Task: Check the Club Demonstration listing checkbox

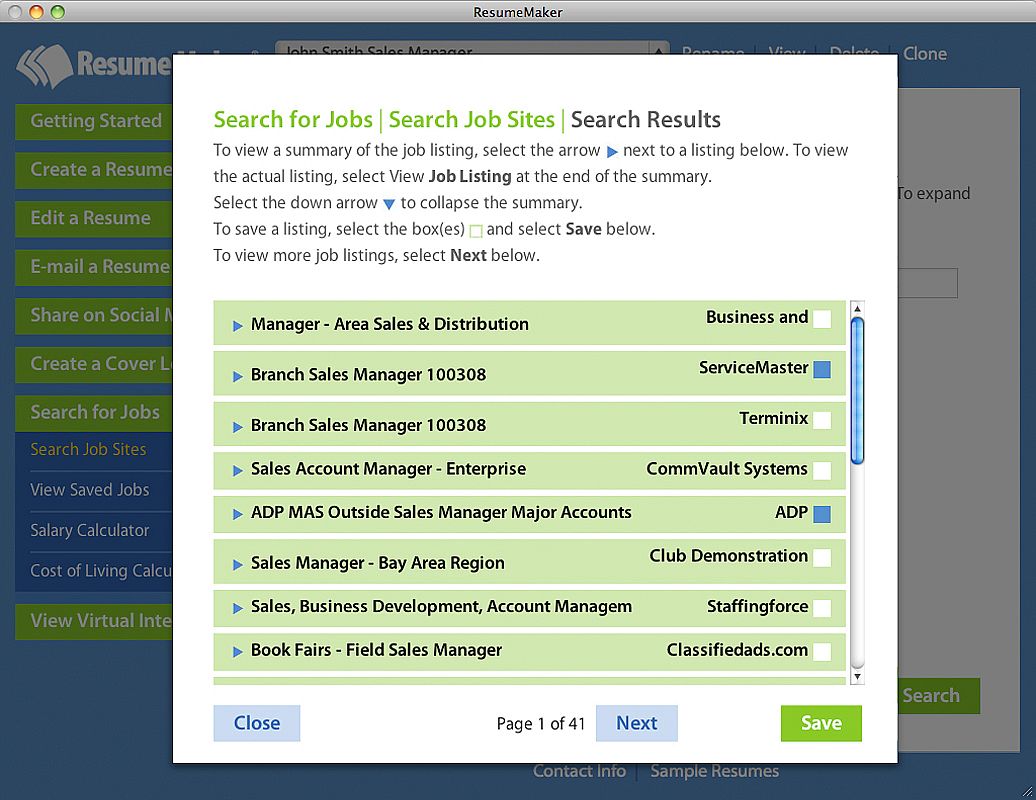Action: (x=822, y=558)
